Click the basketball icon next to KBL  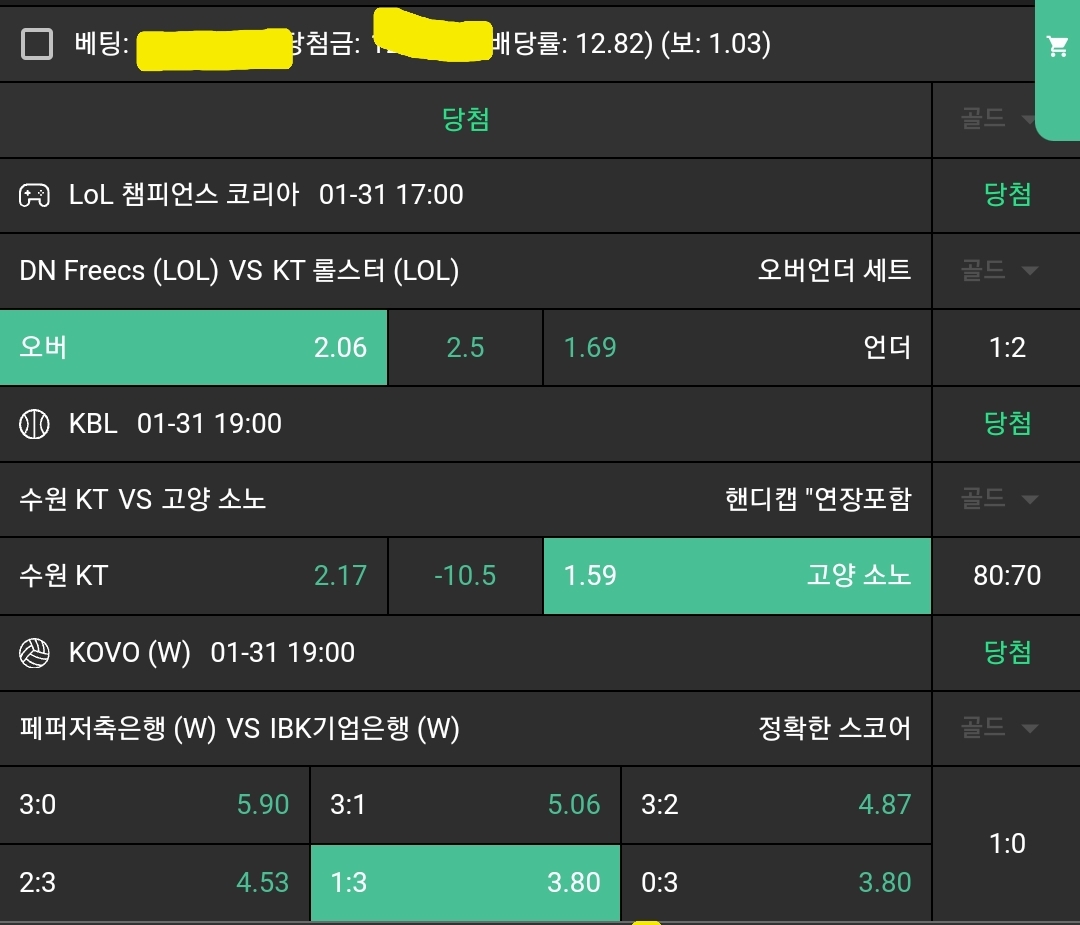tap(34, 424)
